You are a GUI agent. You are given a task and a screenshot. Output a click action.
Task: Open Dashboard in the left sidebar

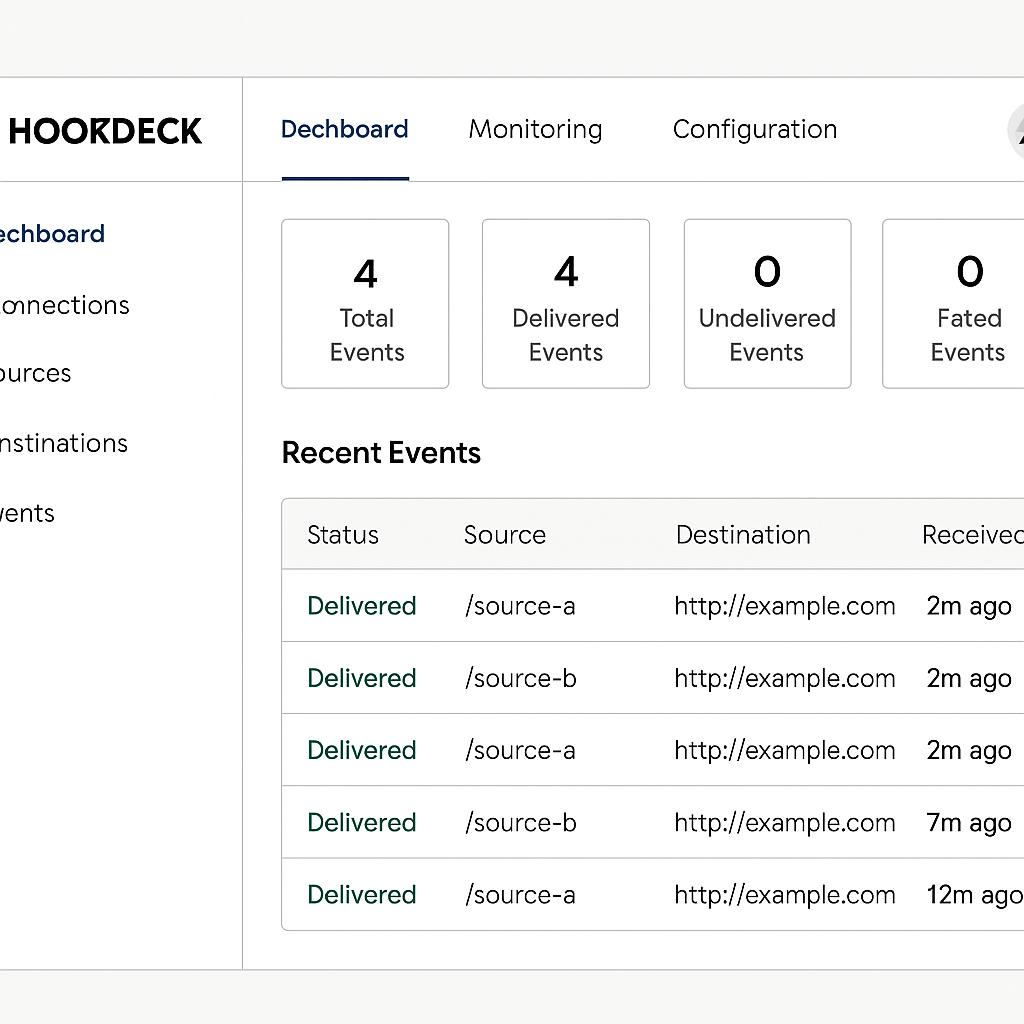(52, 234)
